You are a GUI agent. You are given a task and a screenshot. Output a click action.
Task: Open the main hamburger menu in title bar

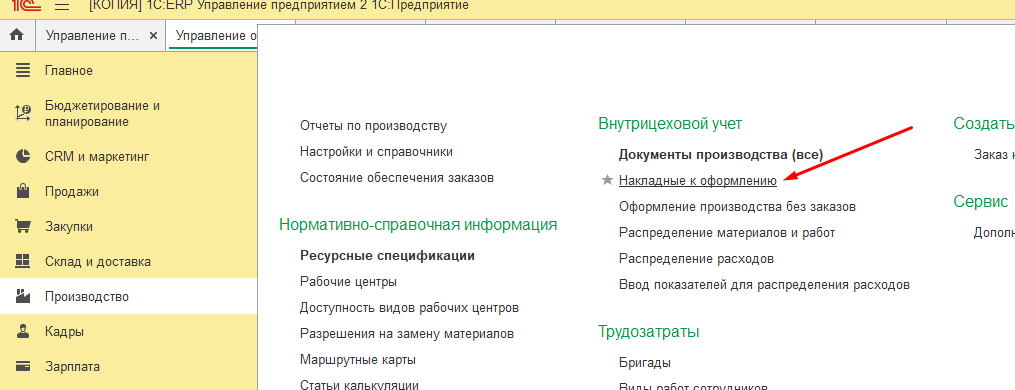62,6
